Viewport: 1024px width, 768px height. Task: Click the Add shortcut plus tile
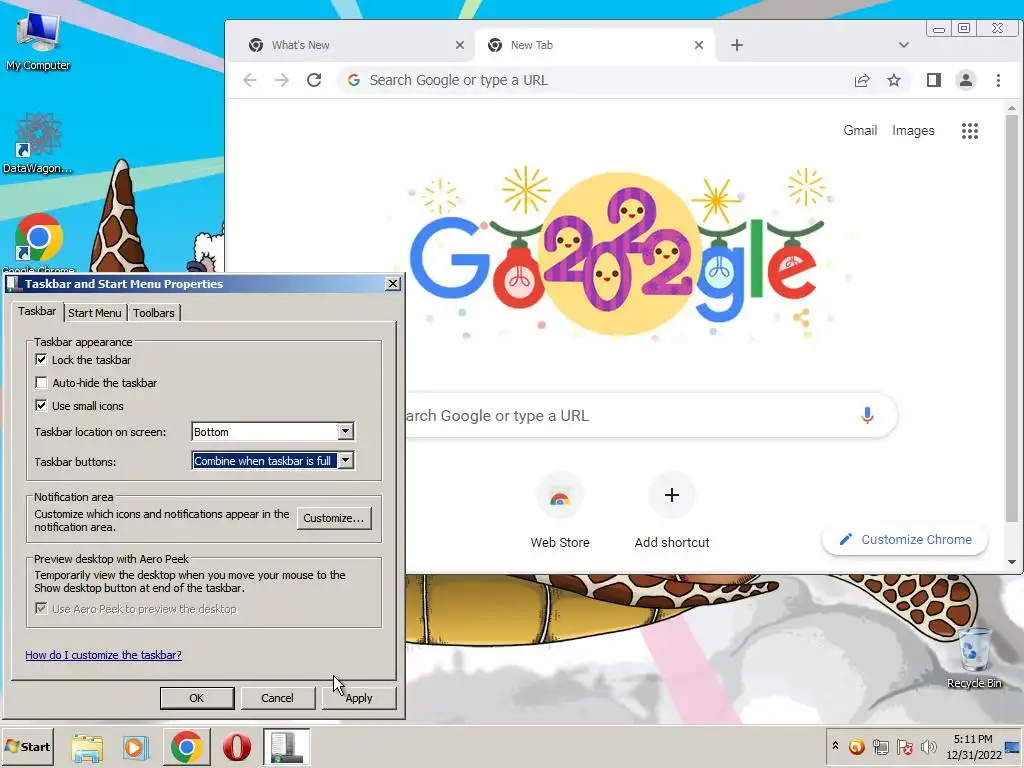pos(671,511)
